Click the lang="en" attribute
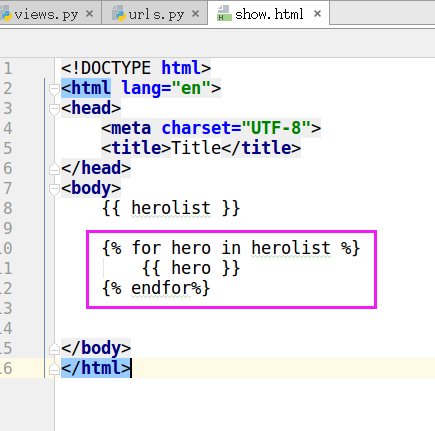This screenshot has width=435, height=431. [x=166, y=88]
